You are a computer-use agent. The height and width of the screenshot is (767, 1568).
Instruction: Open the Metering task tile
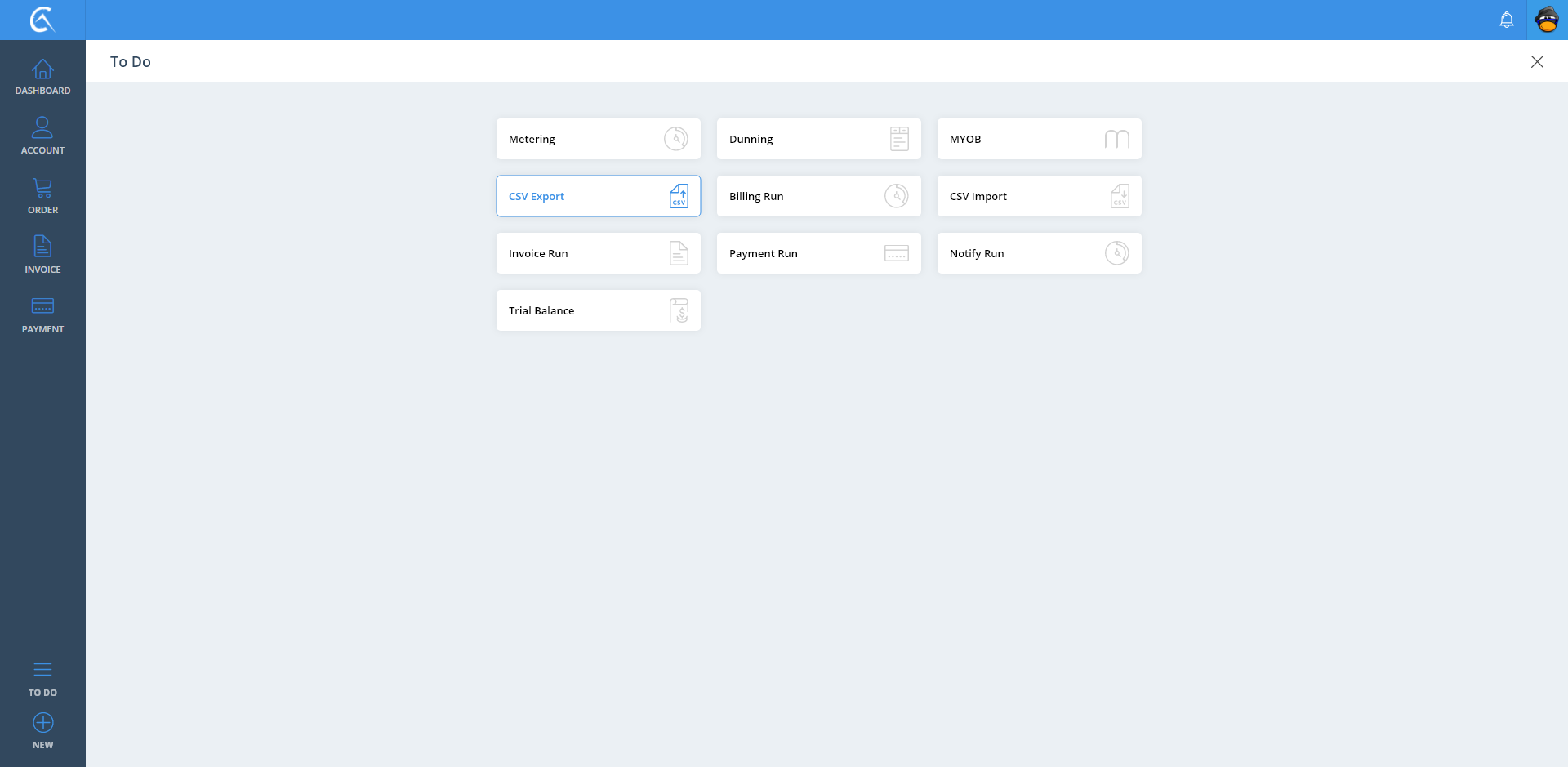click(x=598, y=139)
